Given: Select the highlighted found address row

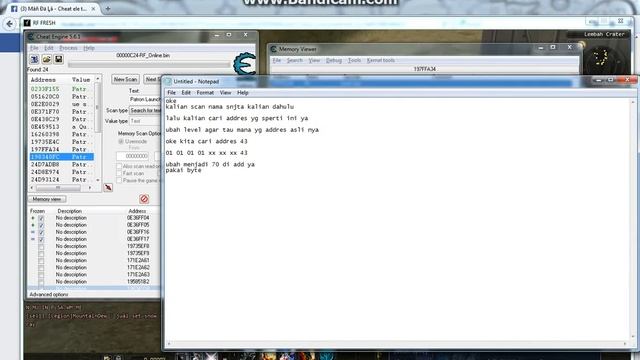Looking at the screenshot, I should click(x=61, y=157).
